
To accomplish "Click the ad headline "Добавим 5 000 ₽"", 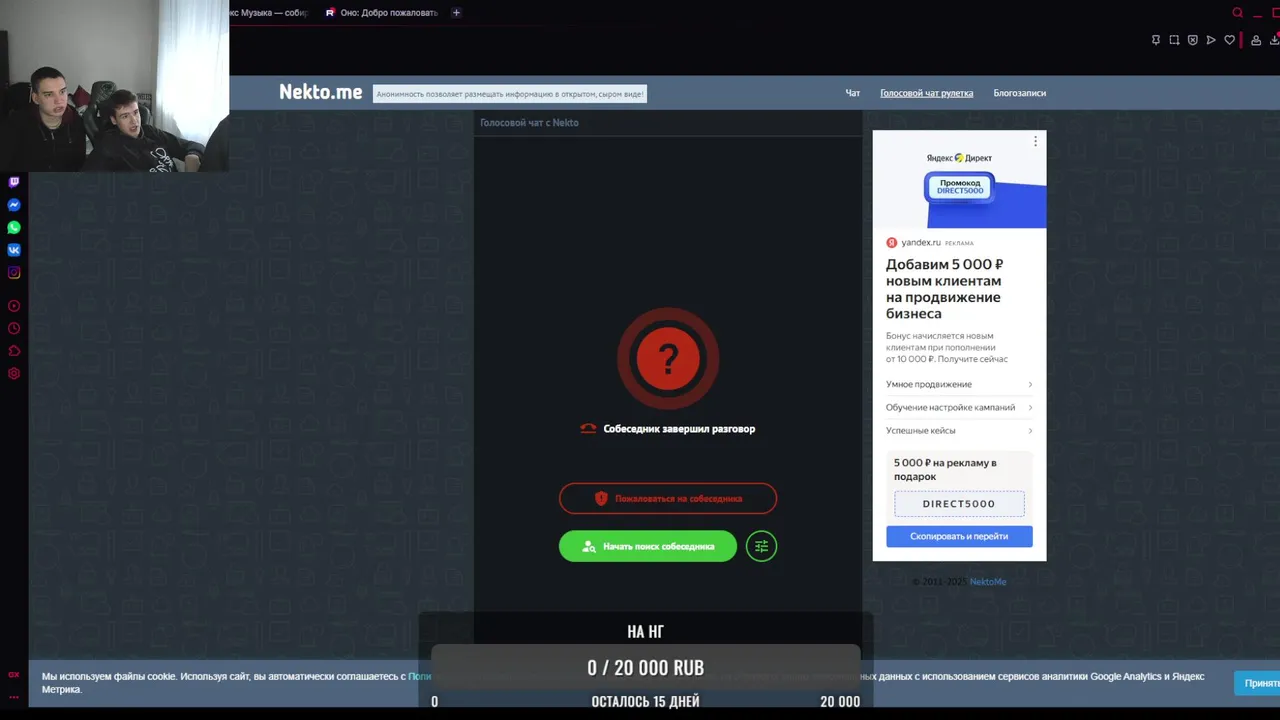I will click(944, 289).
